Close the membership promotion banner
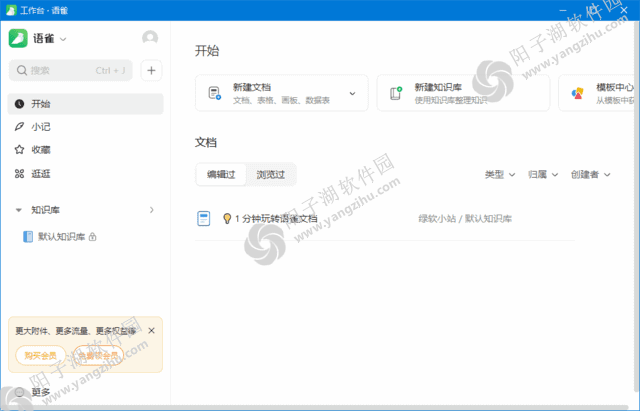The width and height of the screenshot is (640, 411). click(x=151, y=331)
